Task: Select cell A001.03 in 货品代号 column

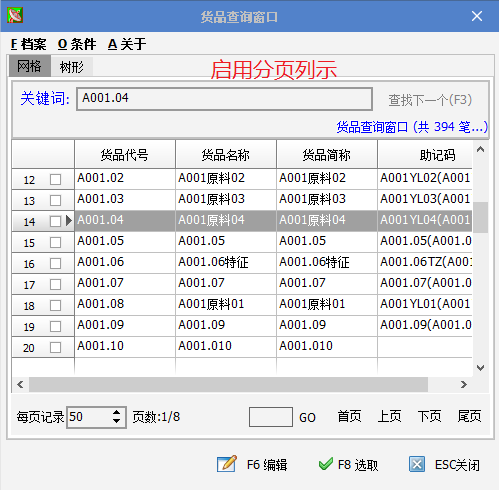Action: (x=125, y=199)
